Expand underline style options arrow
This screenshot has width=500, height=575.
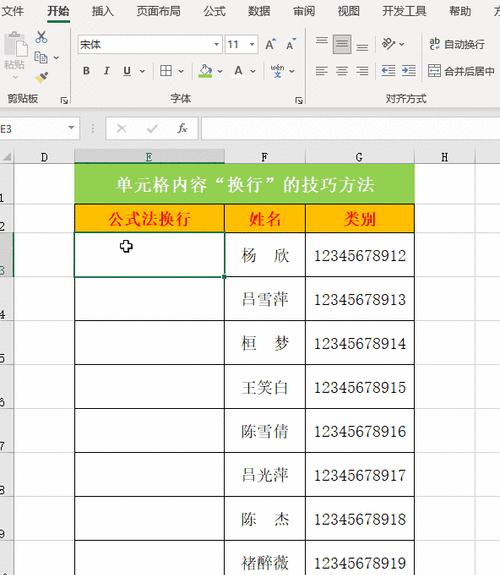[142, 71]
